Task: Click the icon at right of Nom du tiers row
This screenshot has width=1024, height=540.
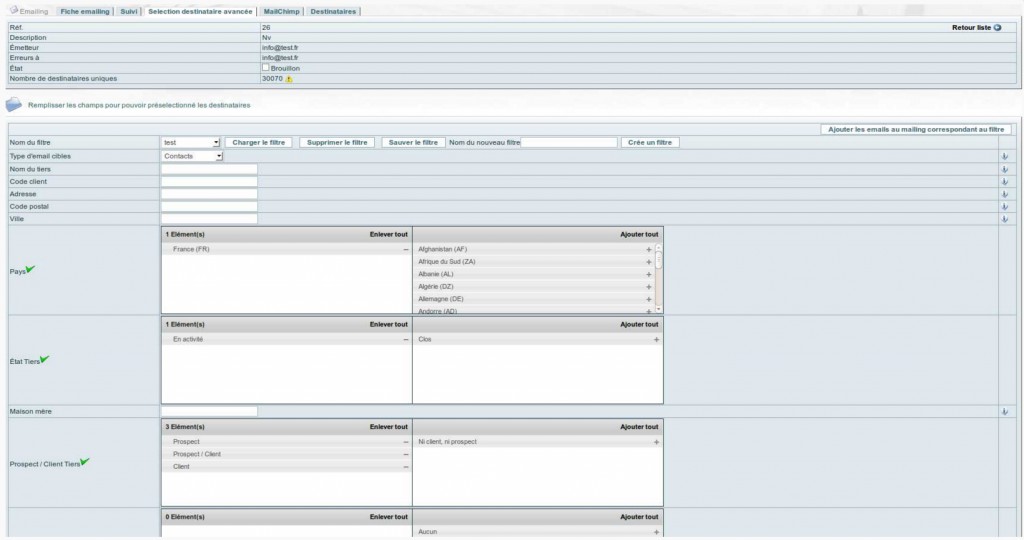Action: (x=1004, y=169)
